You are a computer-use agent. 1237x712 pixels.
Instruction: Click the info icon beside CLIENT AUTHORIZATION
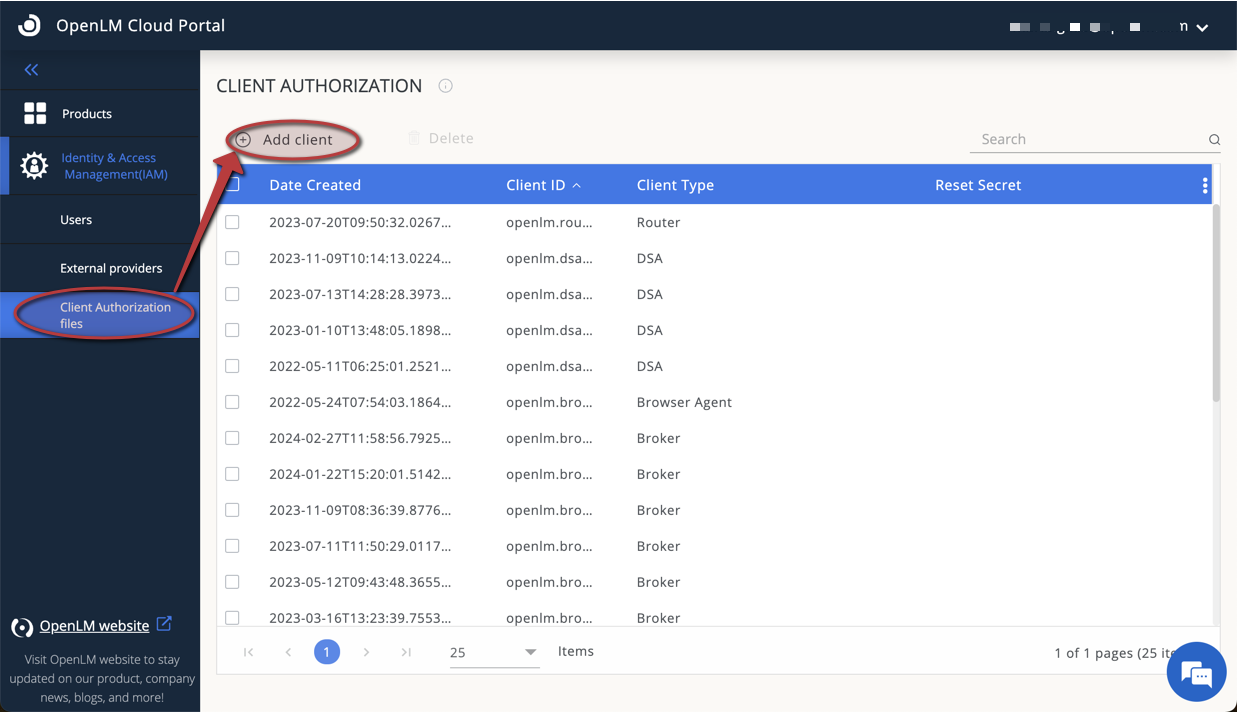(x=444, y=86)
